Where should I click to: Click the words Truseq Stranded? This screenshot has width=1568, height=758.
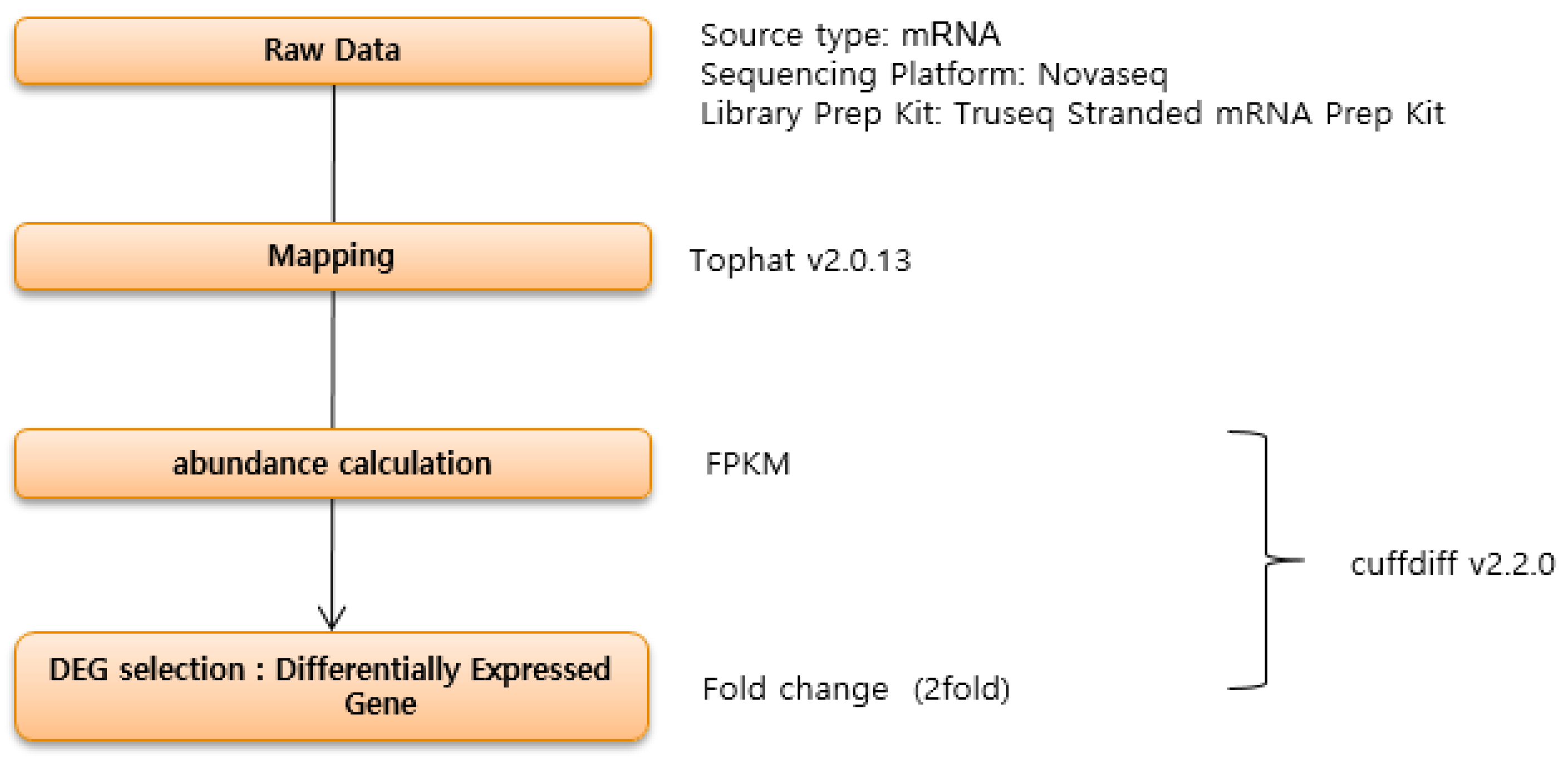pyautogui.click(x=1077, y=114)
